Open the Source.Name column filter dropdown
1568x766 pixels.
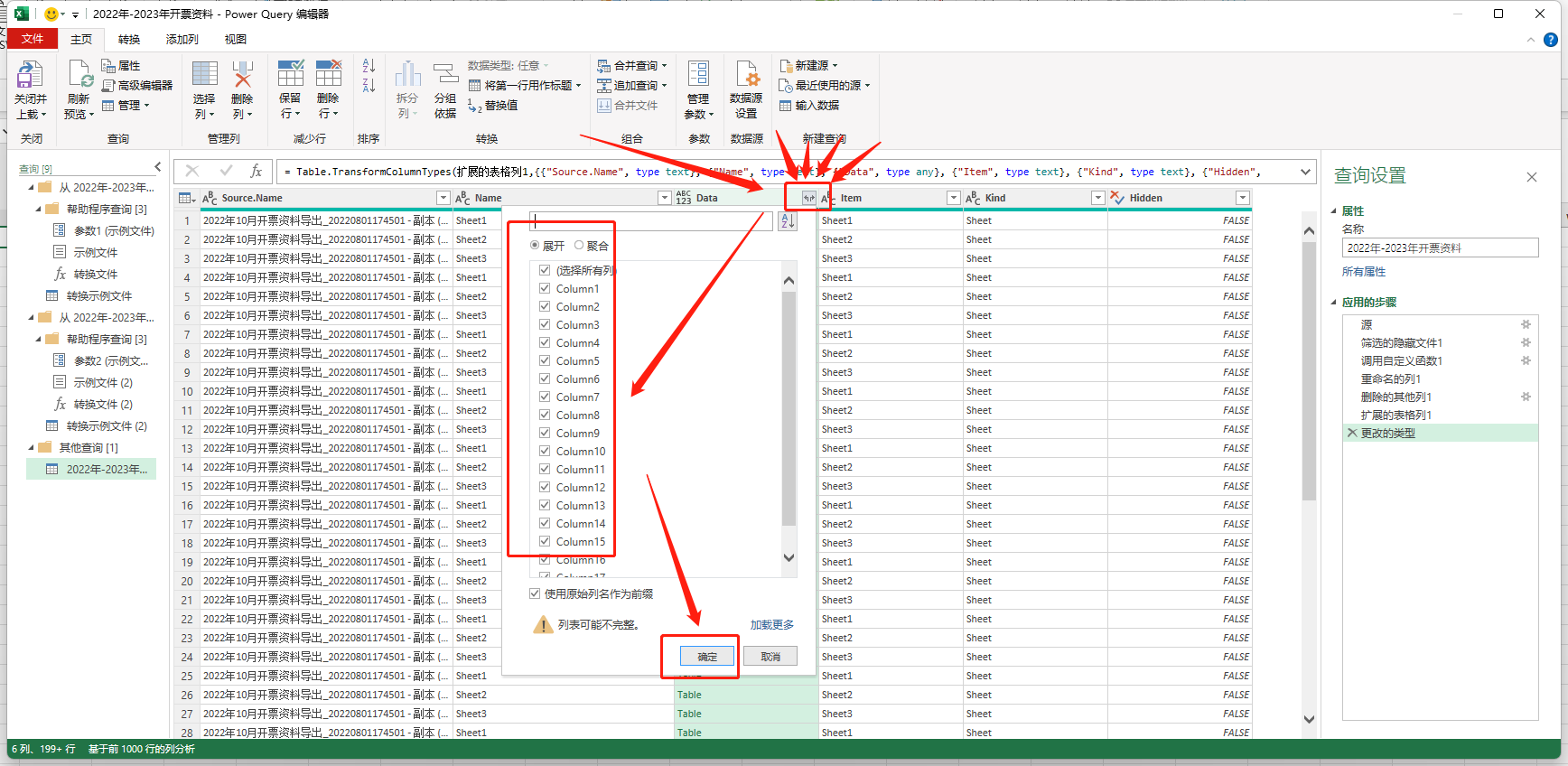[443, 198]
